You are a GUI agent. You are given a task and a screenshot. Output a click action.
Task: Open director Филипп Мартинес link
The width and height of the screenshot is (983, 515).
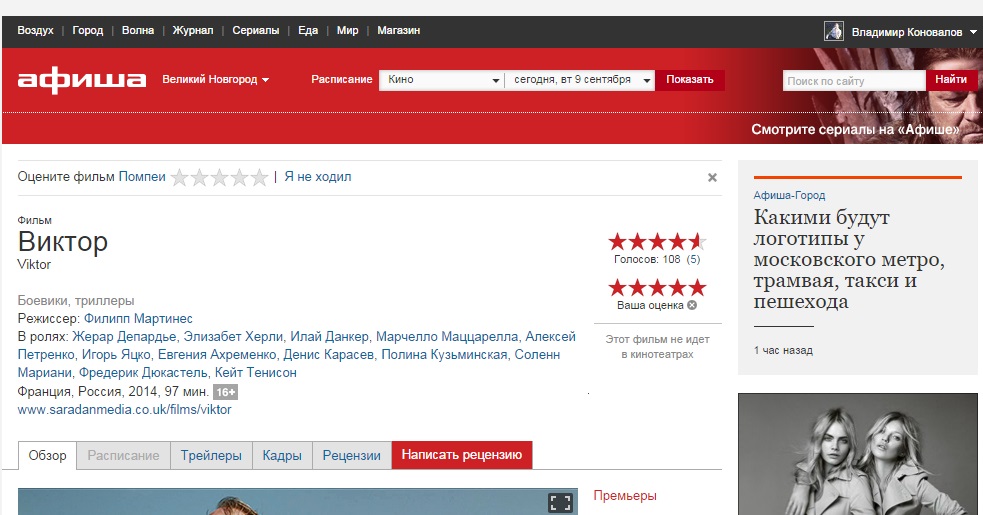(x=139, y=319)
